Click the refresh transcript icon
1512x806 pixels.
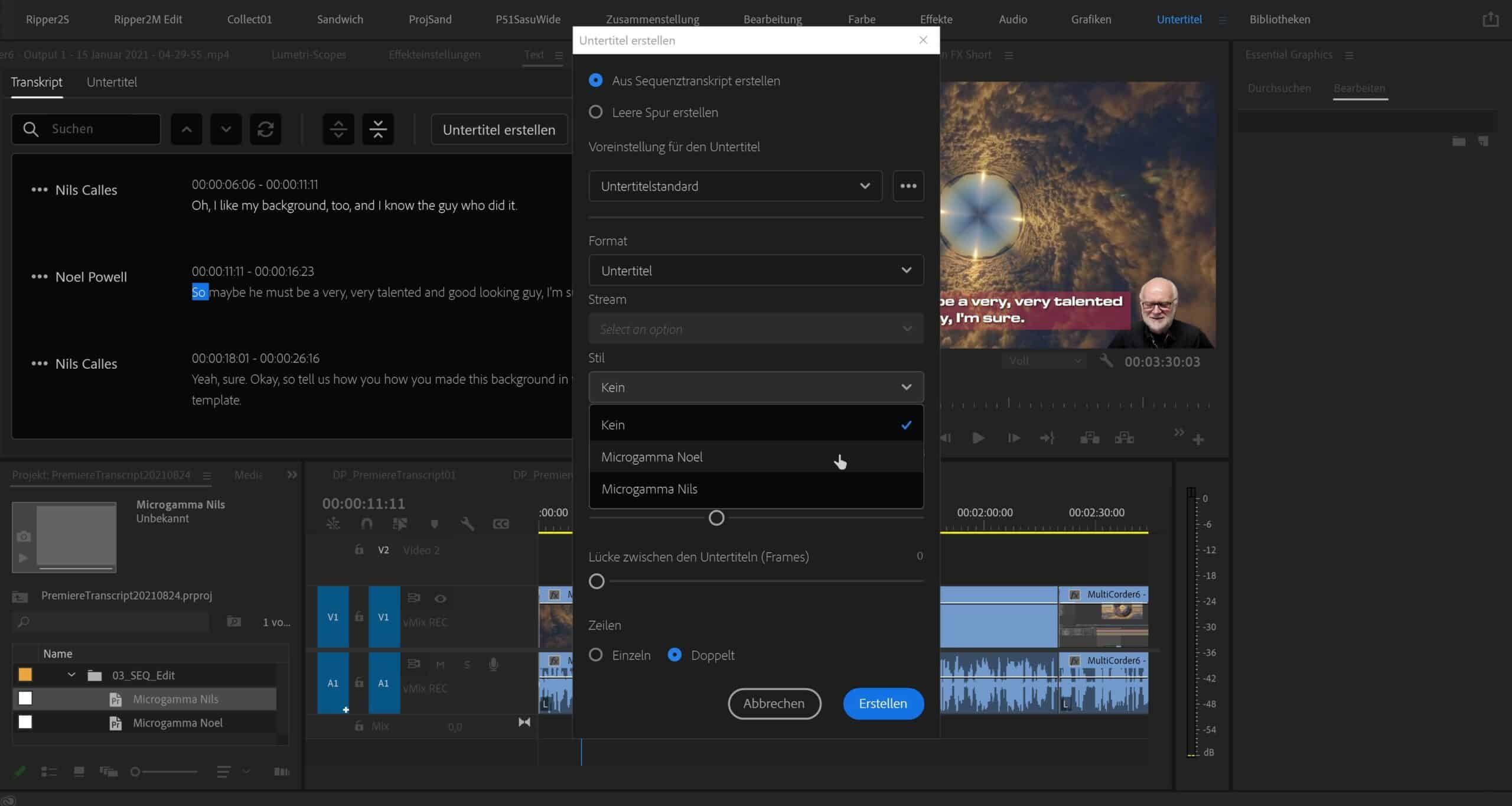(265, 129)
